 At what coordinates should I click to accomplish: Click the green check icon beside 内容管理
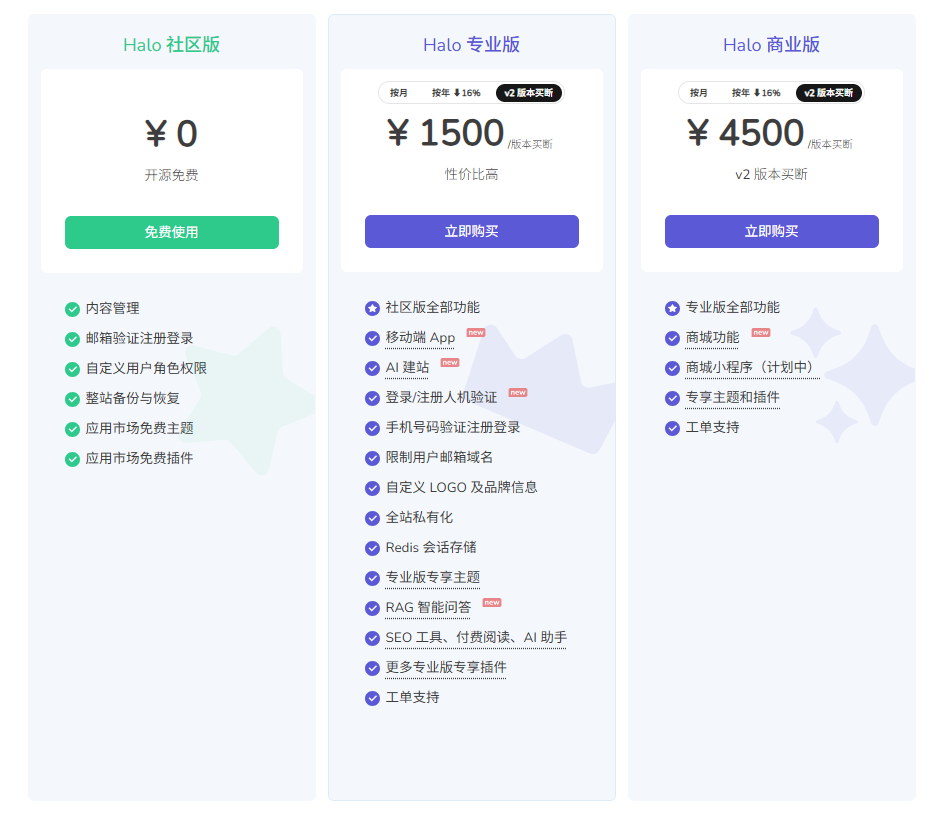pos(72,309)
